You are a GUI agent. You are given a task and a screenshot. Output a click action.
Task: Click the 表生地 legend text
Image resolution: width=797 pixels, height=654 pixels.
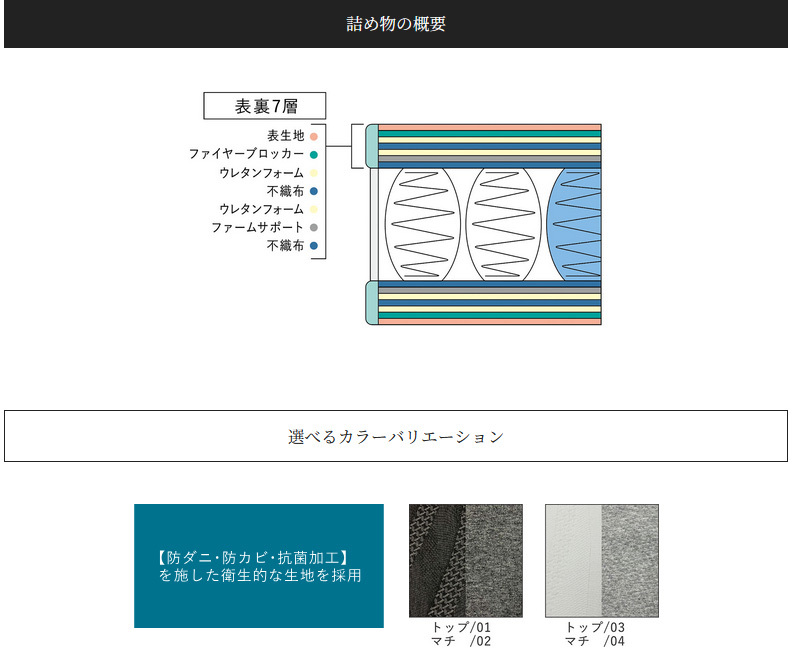click(x=285, y=136)
